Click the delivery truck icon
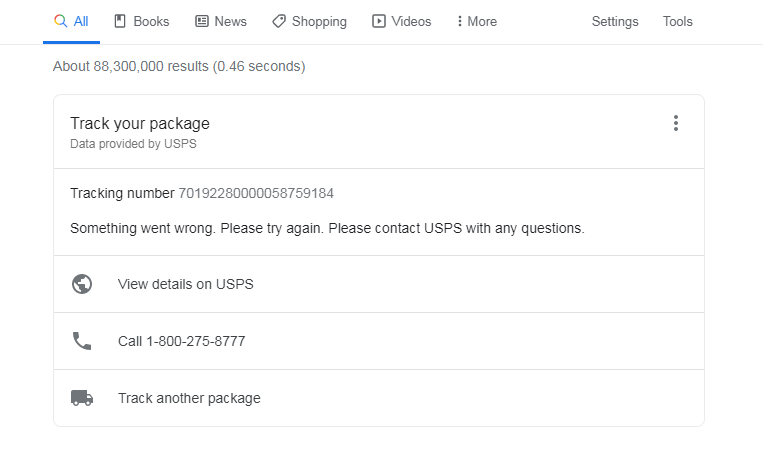The image size is (763, 449). point(82,398)
